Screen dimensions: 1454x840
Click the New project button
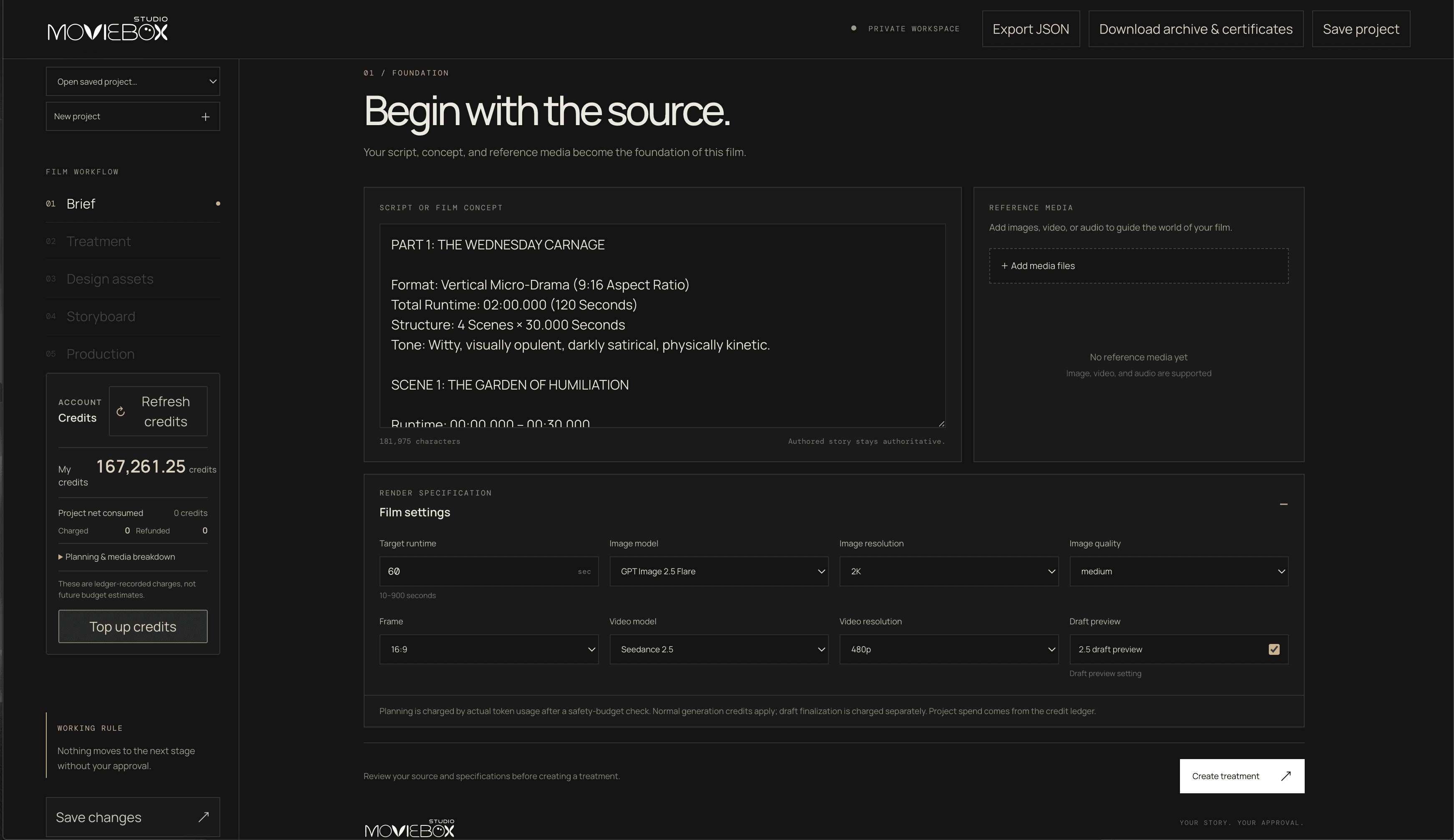tap(133, 116)
